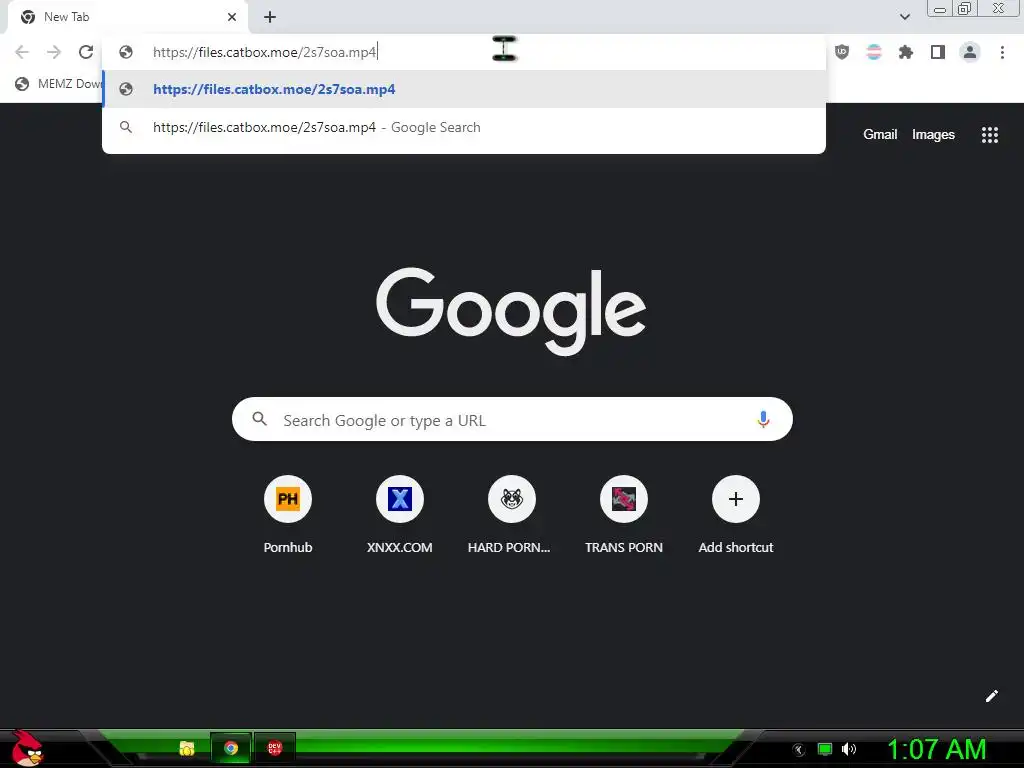Open the Extensions puzzle piece menu
The height and width of the screenshot is (768, 1024).
tap(906, 52)
